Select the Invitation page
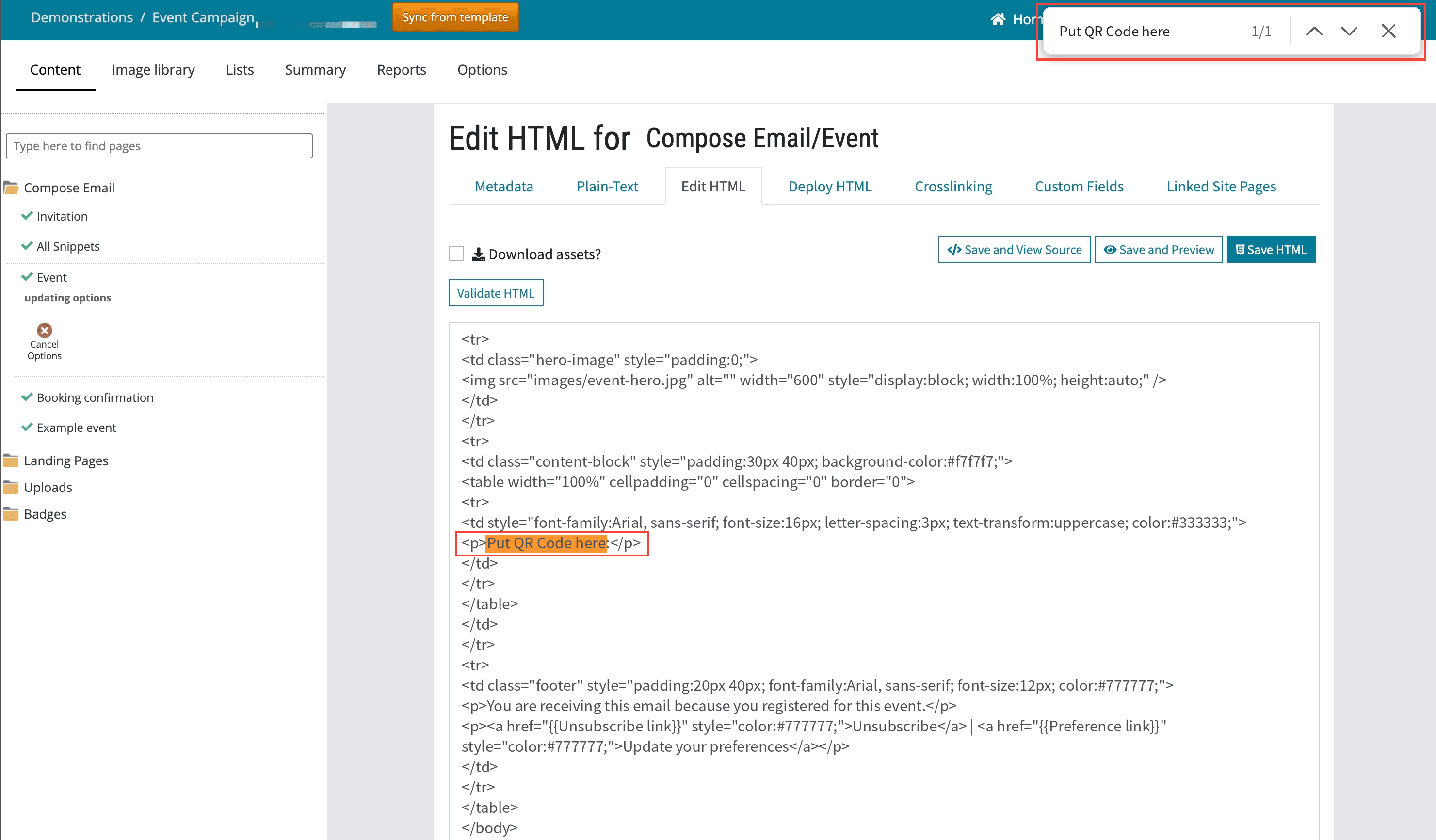Screen dimensions: 1436x840 (62, 216)
